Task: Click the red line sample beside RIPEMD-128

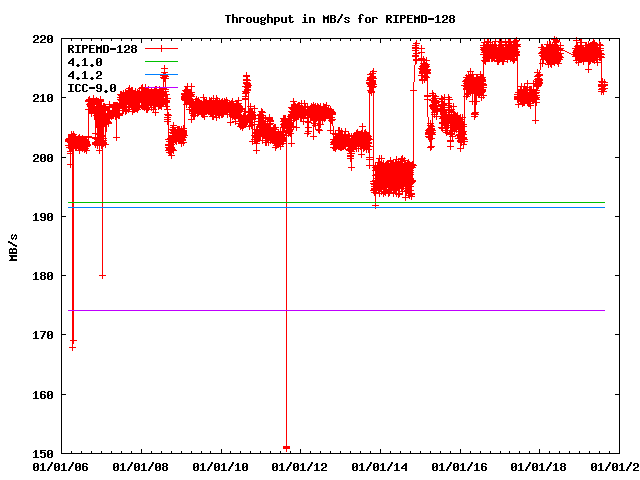Action: pos(161,48)
